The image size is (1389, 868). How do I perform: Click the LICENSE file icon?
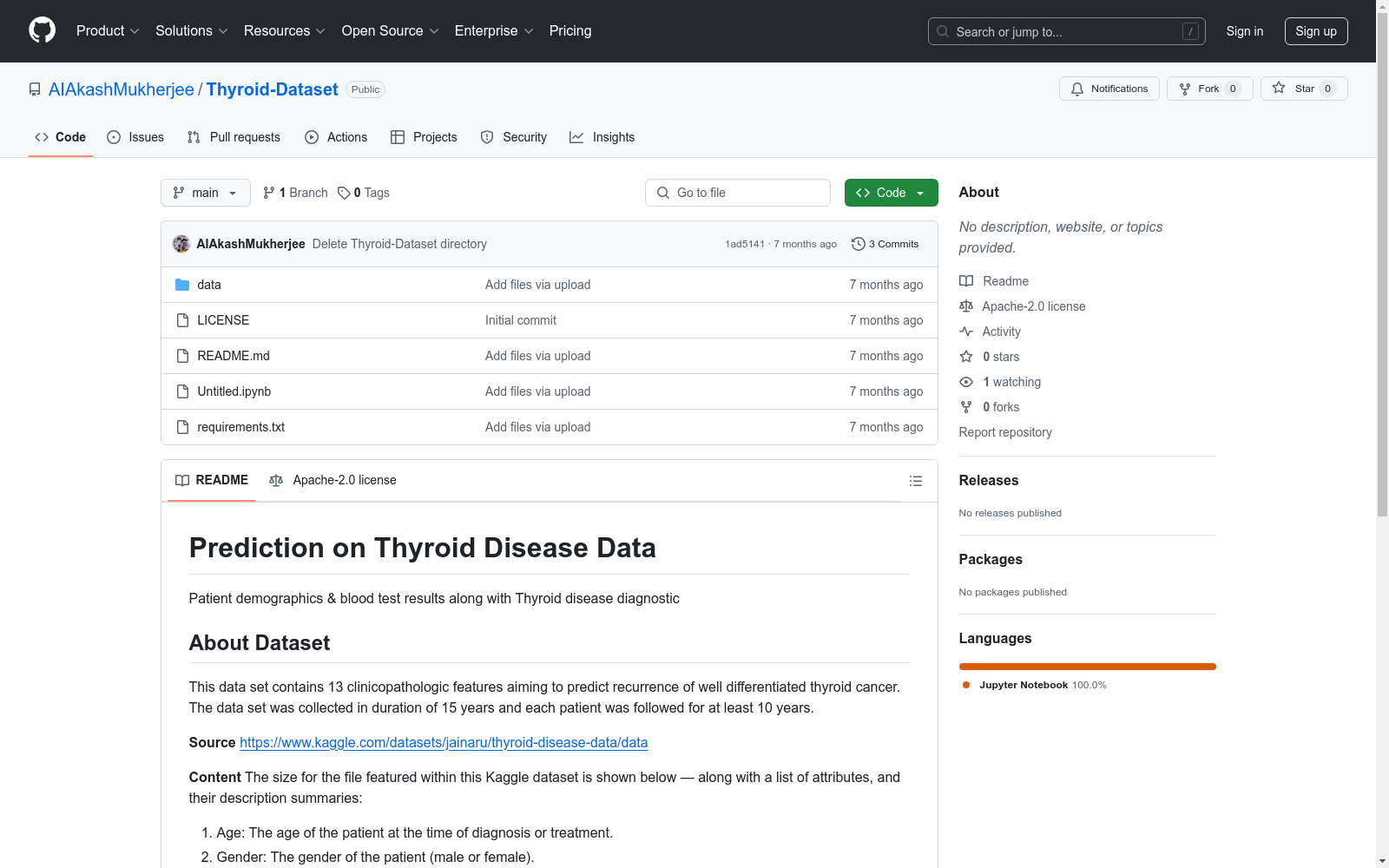coord(182,320)
